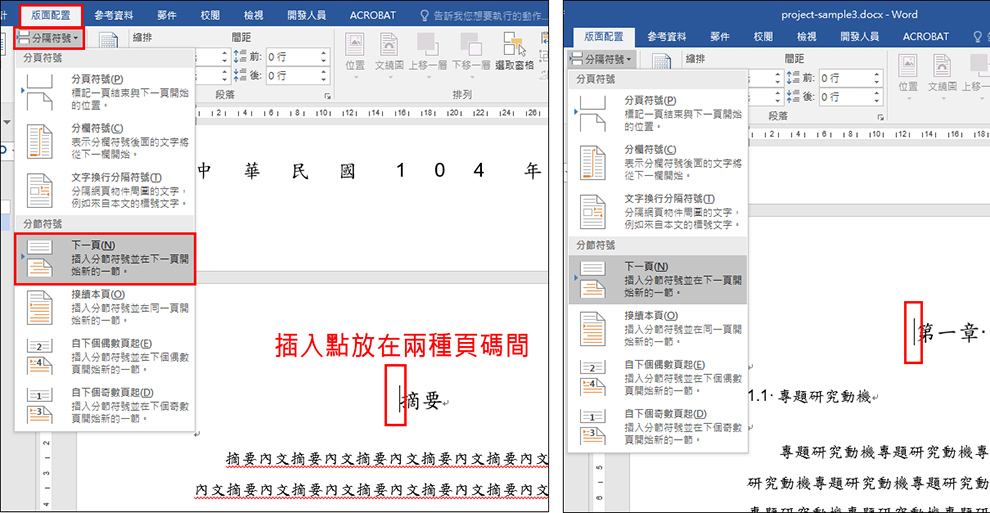Choose 自下個奇數頁起 icon in right menu
Image resolution: width=990 pixels, height=513 pixels.
[593, 427]
